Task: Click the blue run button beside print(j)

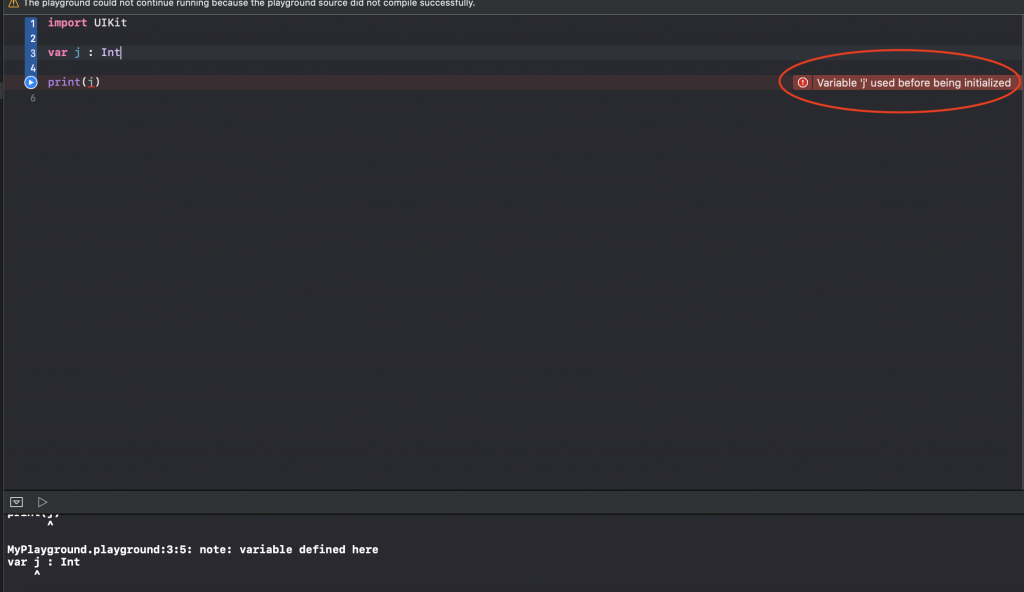Action: click(31, 82)
